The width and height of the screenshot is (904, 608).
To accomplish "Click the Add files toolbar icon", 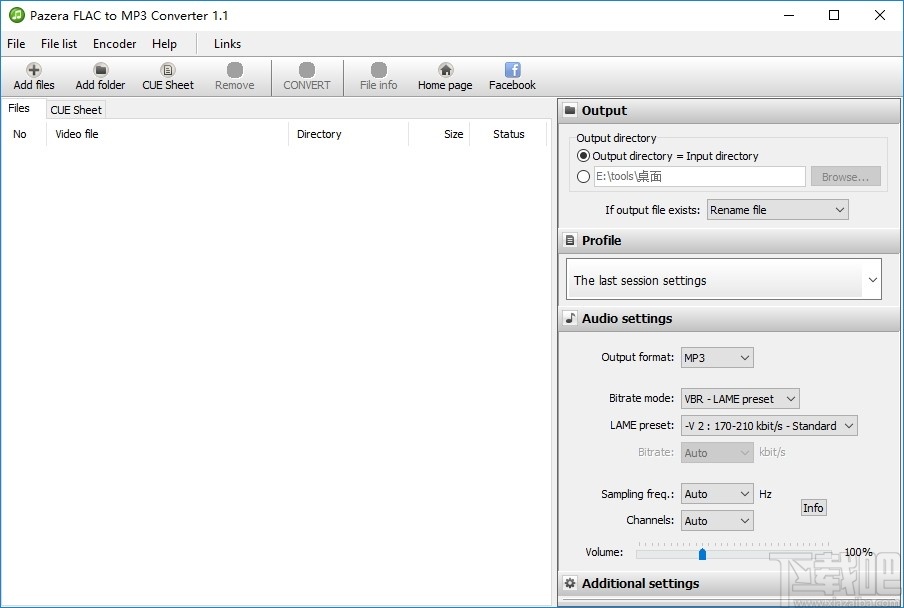I will tap(33, 75).
